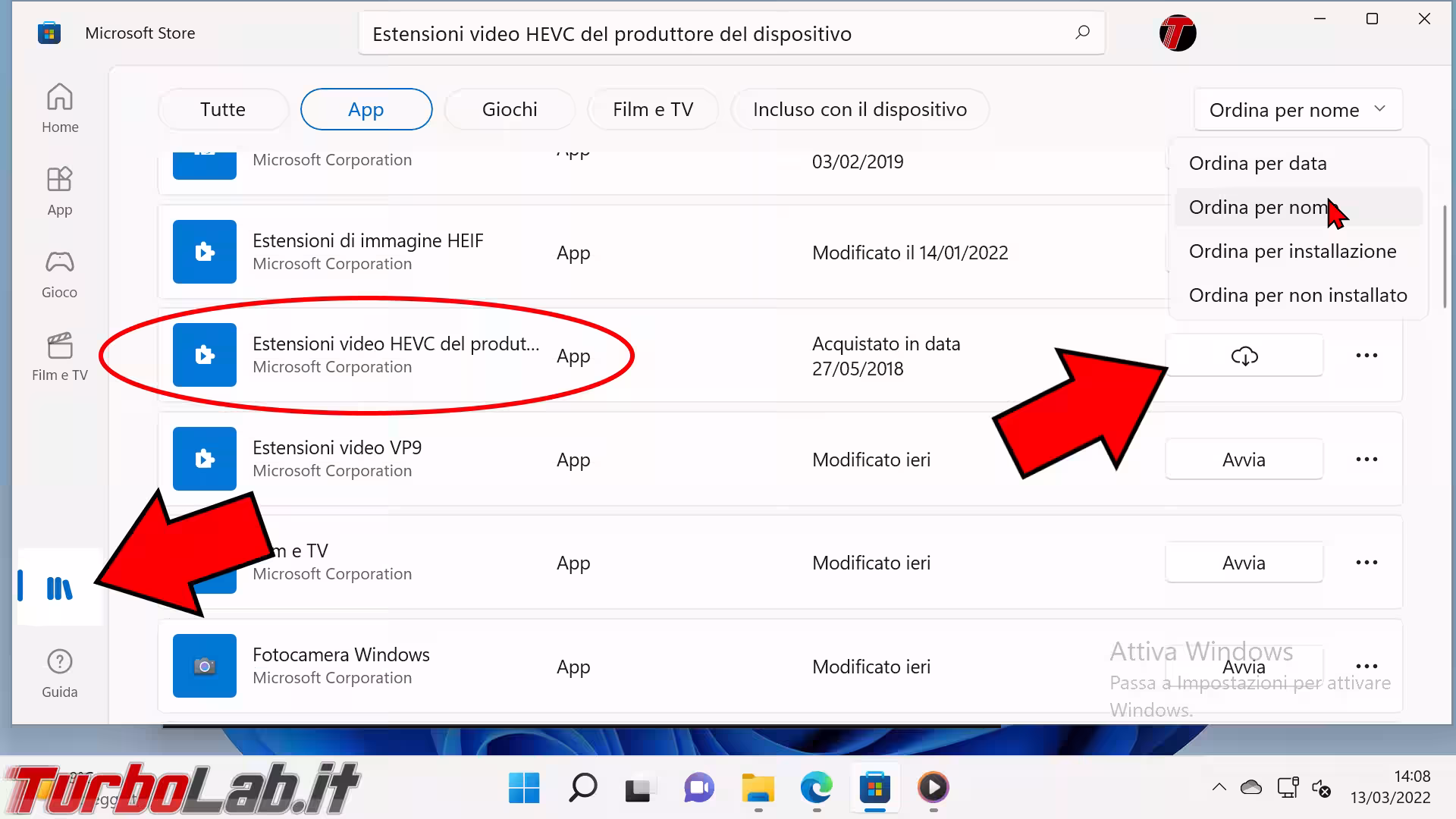The height and width of the screenshot is (819, 1456).
Task: Open the Gioco gaming section
Action: point(60,274)
